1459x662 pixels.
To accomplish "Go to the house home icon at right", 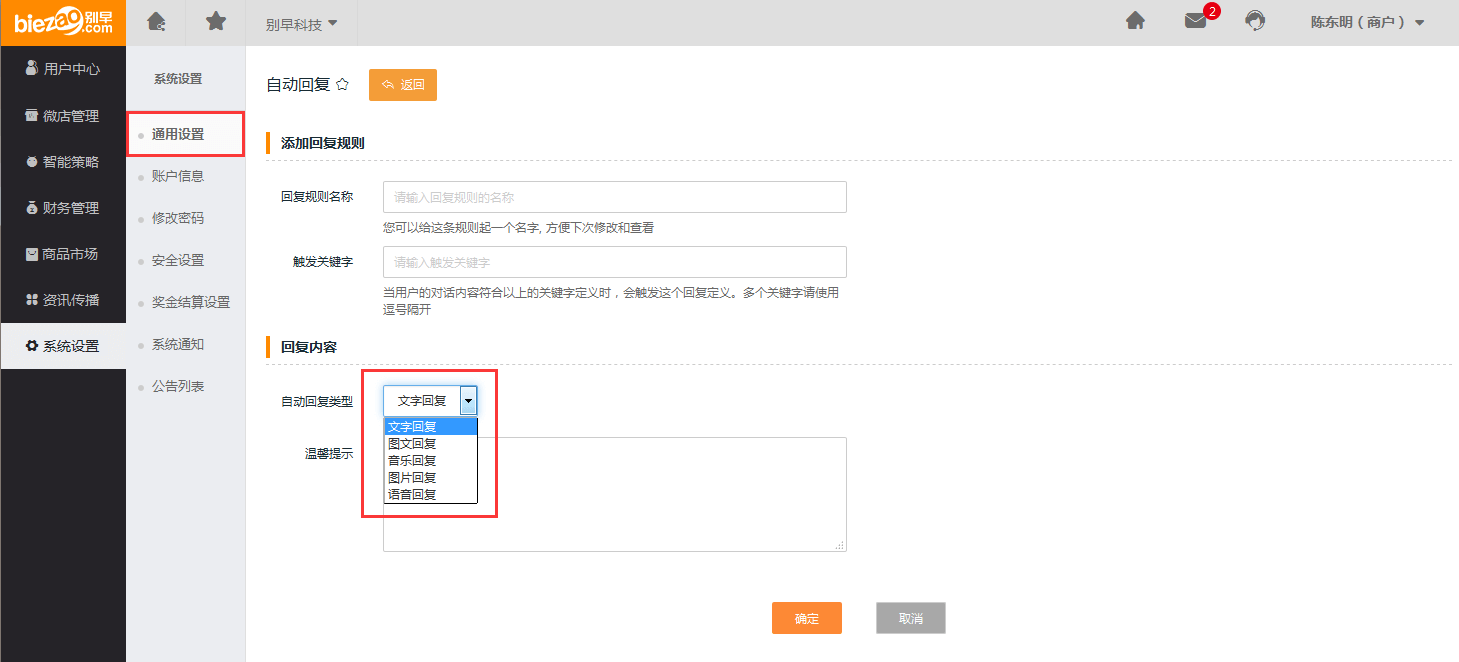I will pyautogui.click(x=1135, y=21).
